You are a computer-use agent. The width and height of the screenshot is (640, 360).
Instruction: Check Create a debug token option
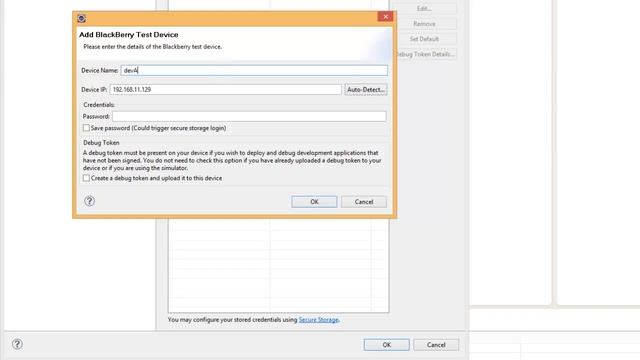point(86,178)
